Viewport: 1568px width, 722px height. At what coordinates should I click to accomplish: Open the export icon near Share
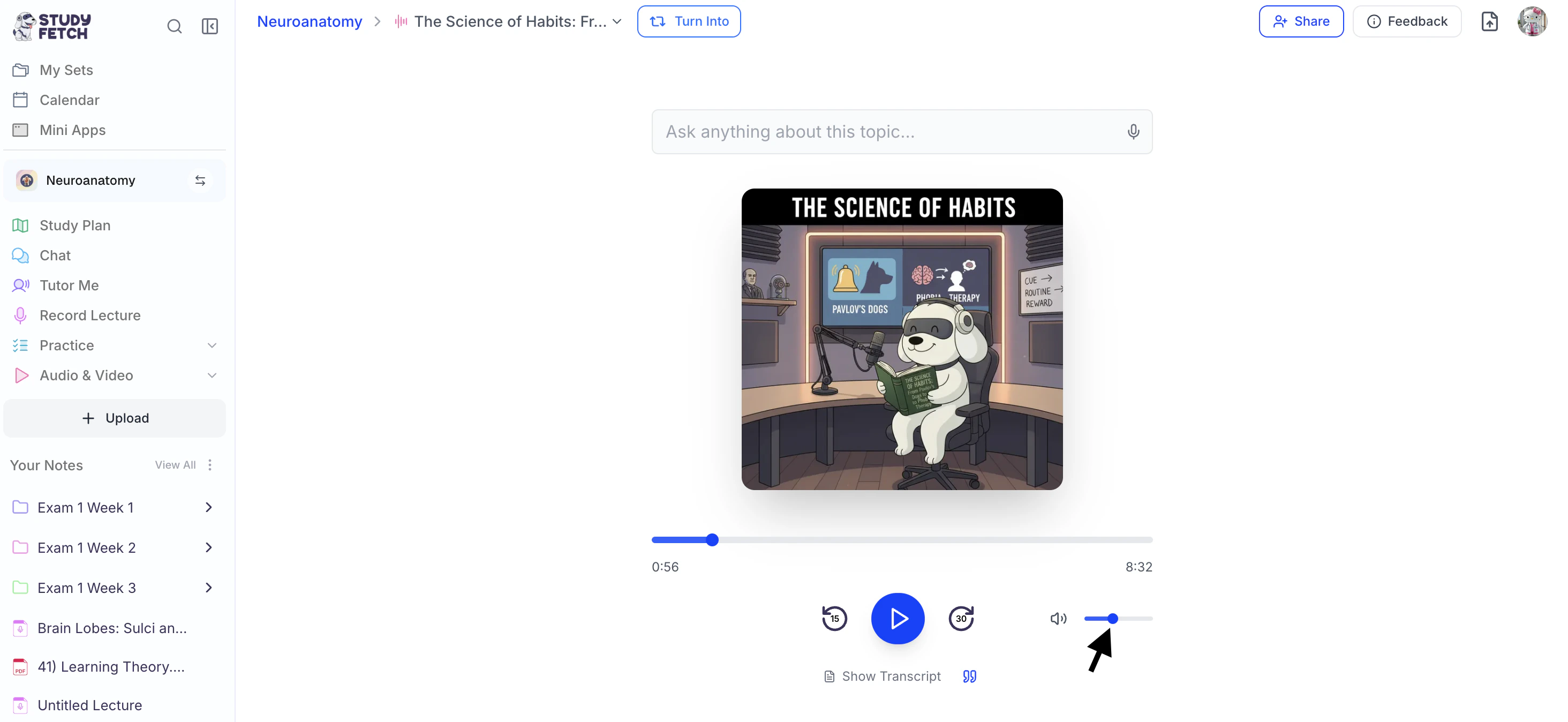[x=1489, y=21]
